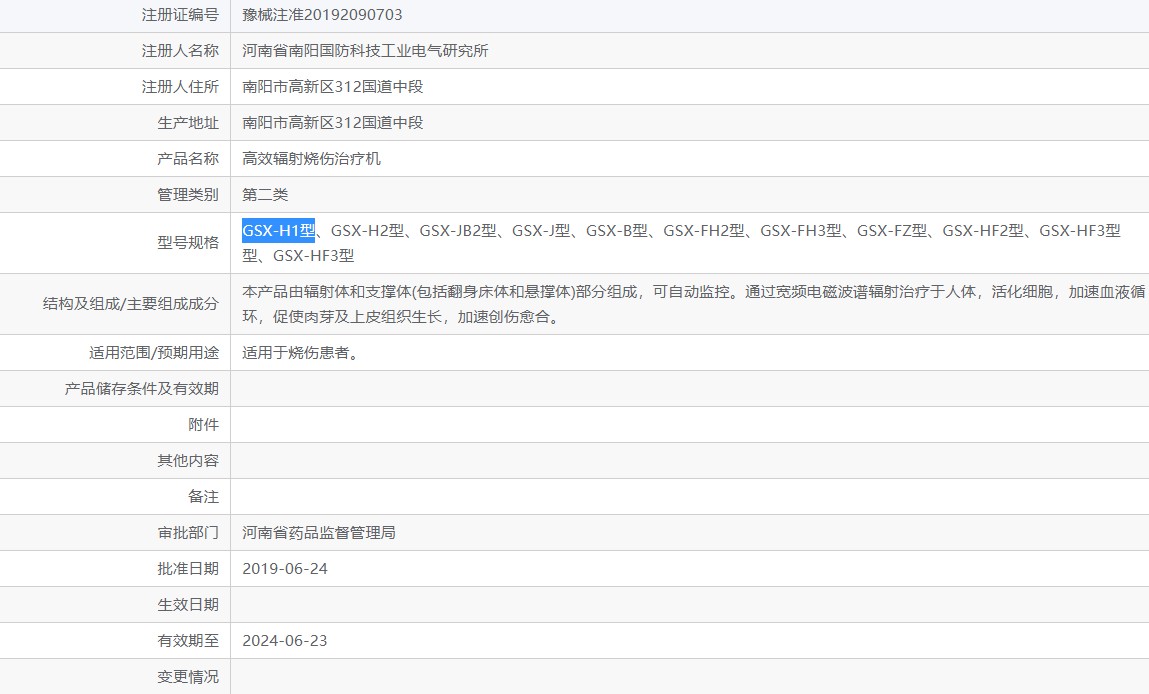Screen dimensions: 1149x694
Task: Click the 第二类 value
Action: (x=265, y=194)
